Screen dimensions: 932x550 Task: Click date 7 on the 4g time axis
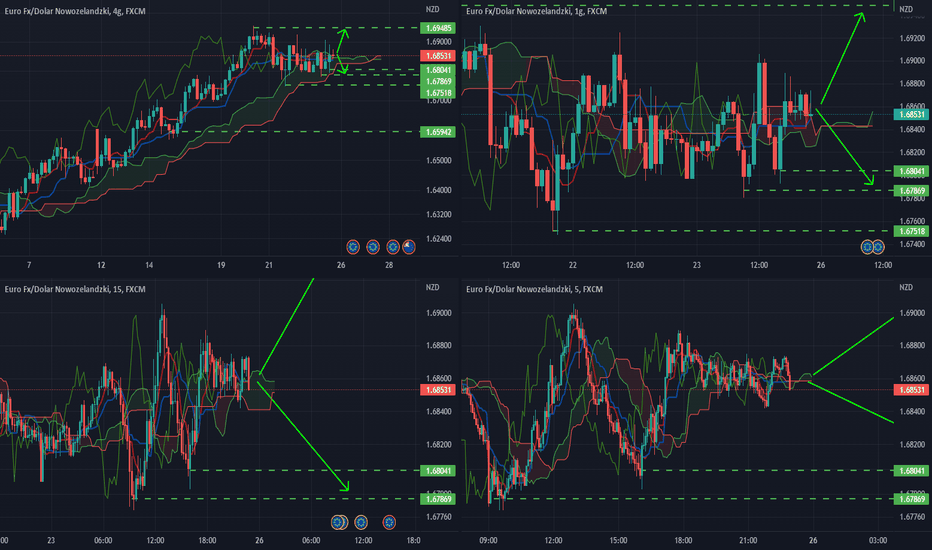point(29,265)
